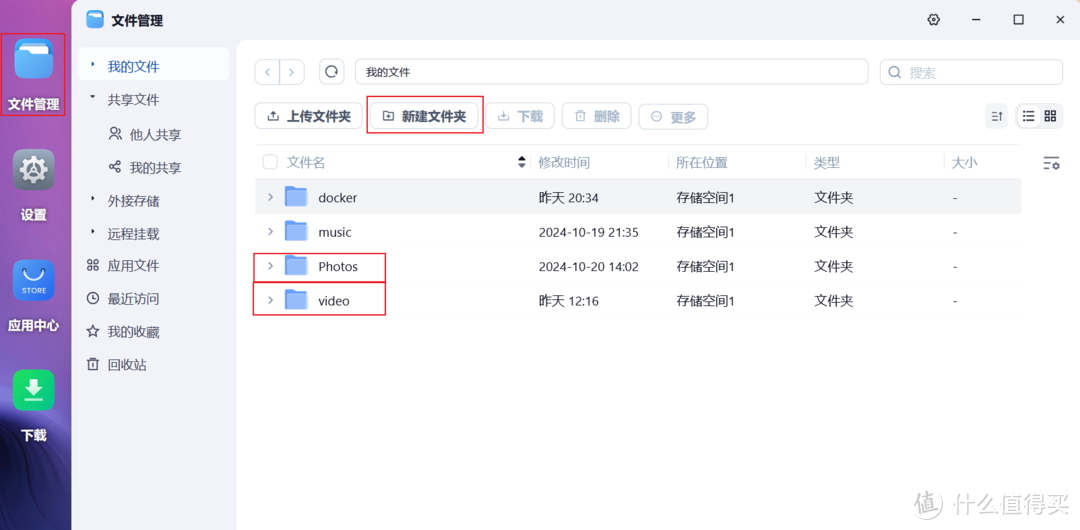This screenshot has width=1080, height=530.
Task: Click time 昨天 12:16
Action: point(568,300)
